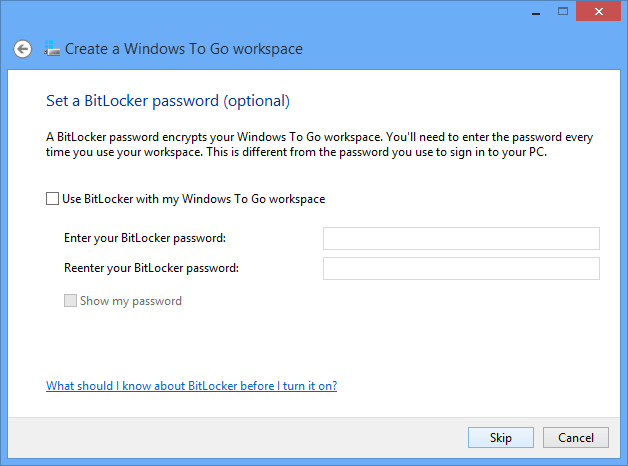Focus the Reenter your BitLocker password field
628x466 pixels.
pos(461,268)
